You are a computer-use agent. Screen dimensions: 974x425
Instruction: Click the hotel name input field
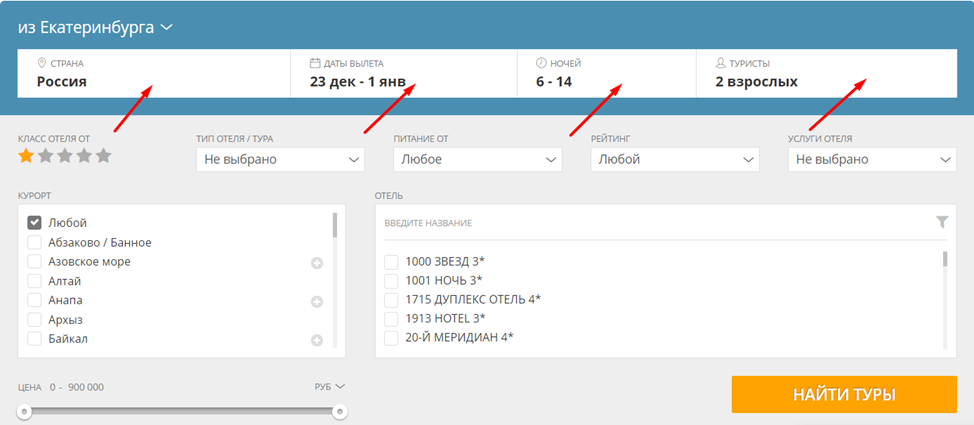pyautogui.click(x=650, y=223)
